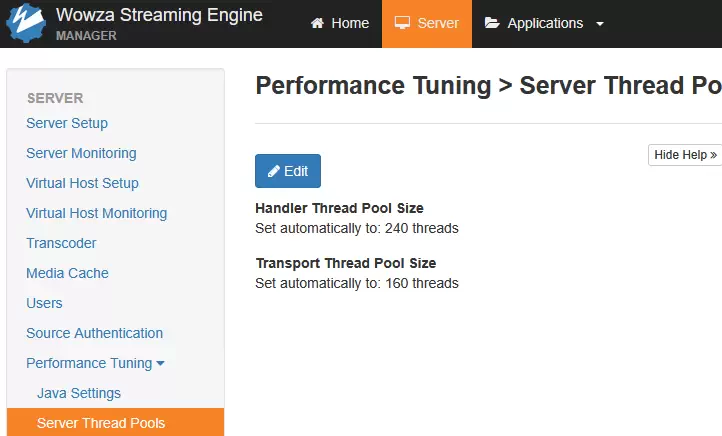Click the Performance Tuning page heading
Image resolution: width=722 pixels, height=436 pixels.
pos(489,86)
